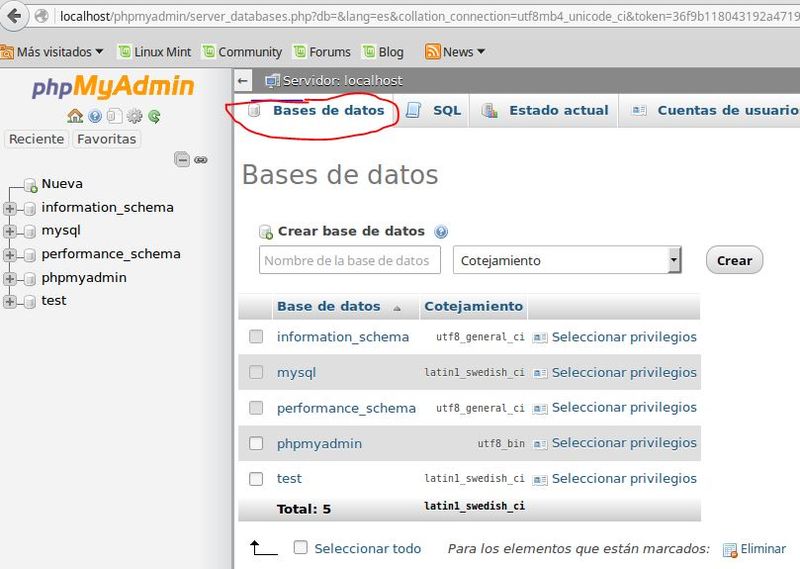
Task: Check the mysql row checkbox
Action: (x=256, y=372)
